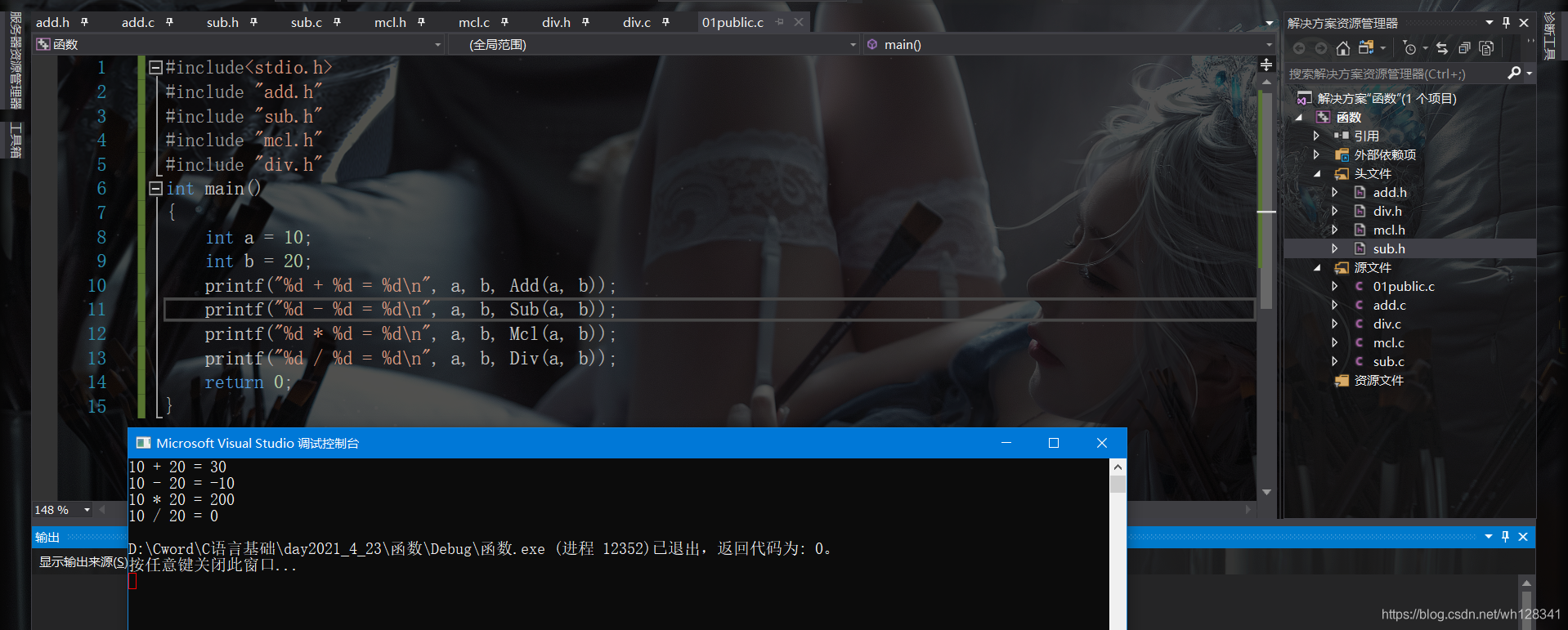Click the editor scroll down arrow
Screen dimensions: 1568x630
tap(1266, 492)
